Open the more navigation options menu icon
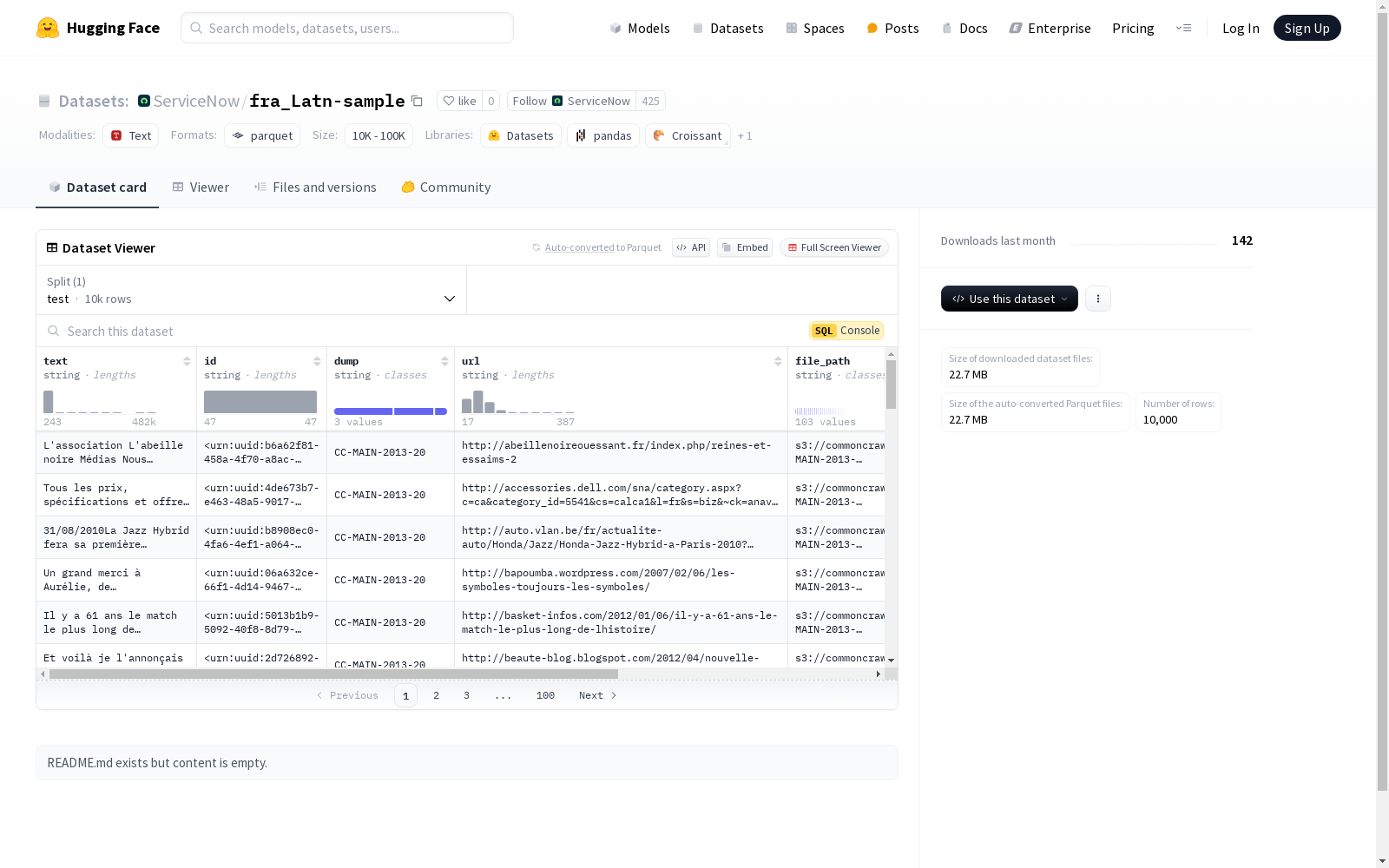Image resolution: width=1389 pixels, height=868 pixels. 1183,28
